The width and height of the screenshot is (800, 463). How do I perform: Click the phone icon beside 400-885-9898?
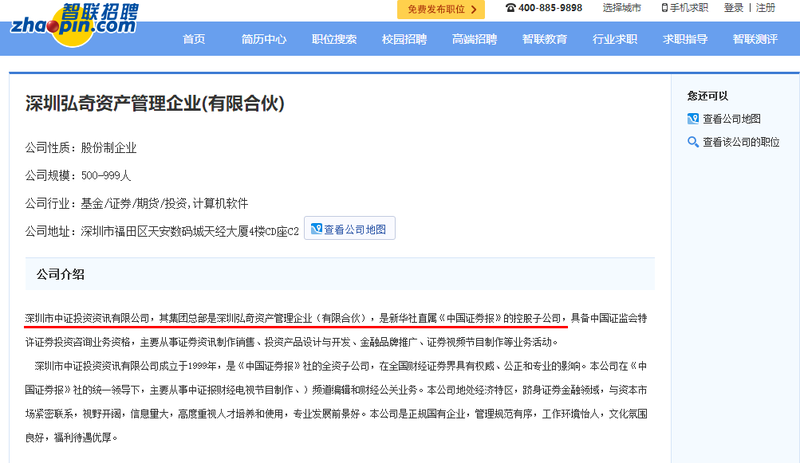point(510,8)
